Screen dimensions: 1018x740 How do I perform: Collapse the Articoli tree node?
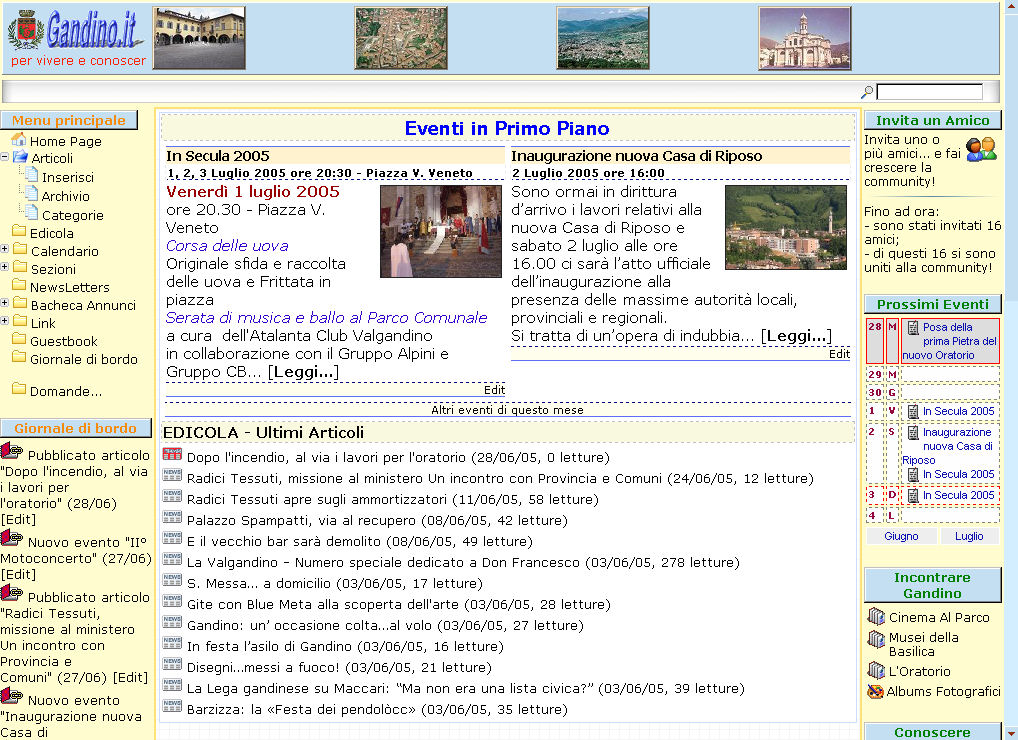click(x=5, y=157)
